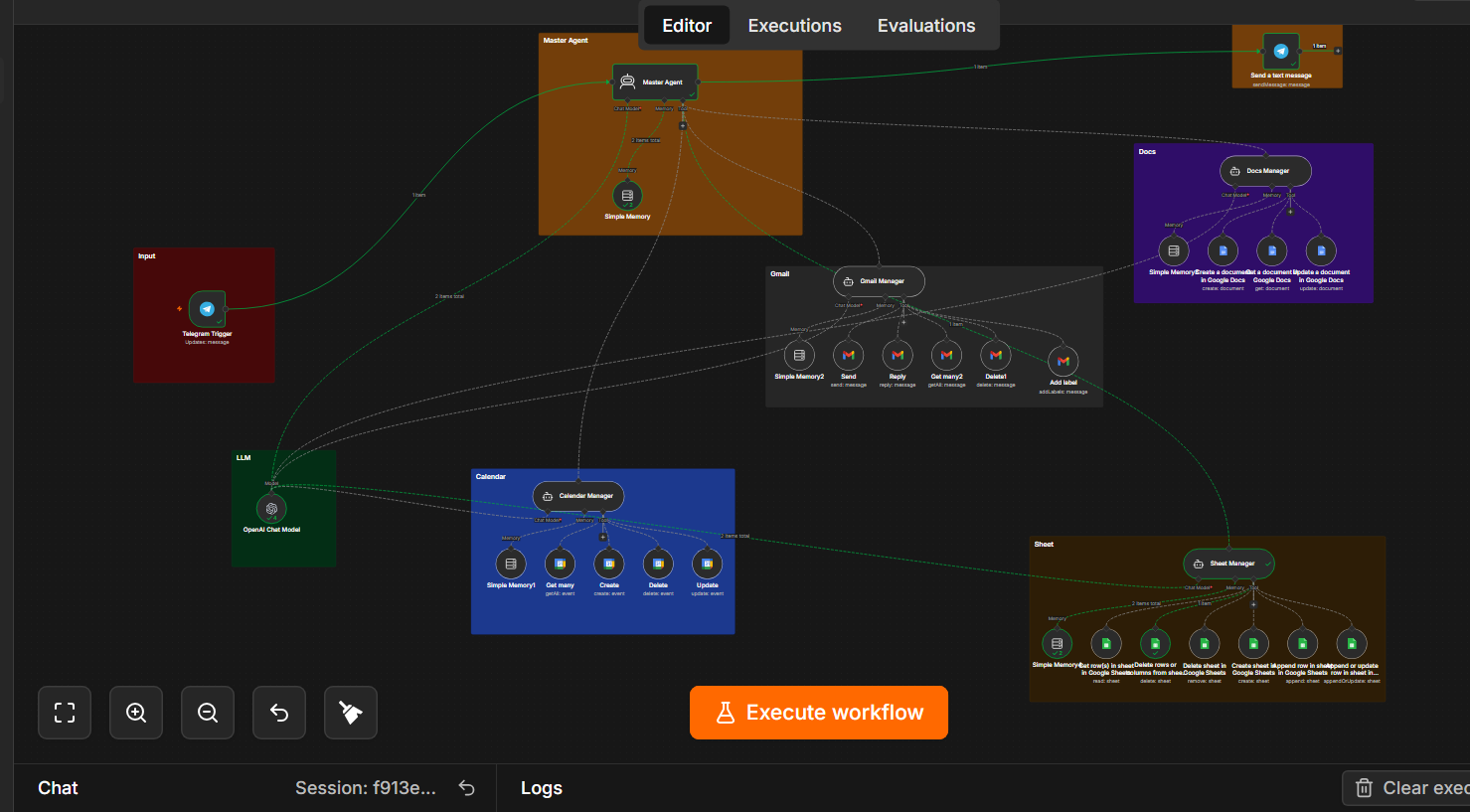
Task: Zoom in on the workflow canvas
Action: pos(136,713)
